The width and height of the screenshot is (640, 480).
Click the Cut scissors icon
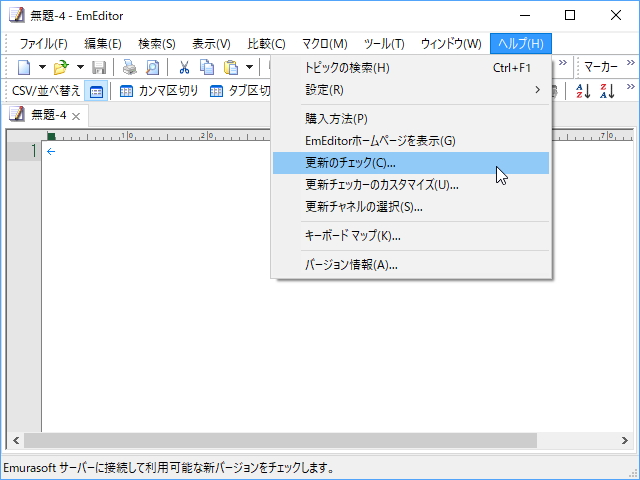click(x=184, y=67)
